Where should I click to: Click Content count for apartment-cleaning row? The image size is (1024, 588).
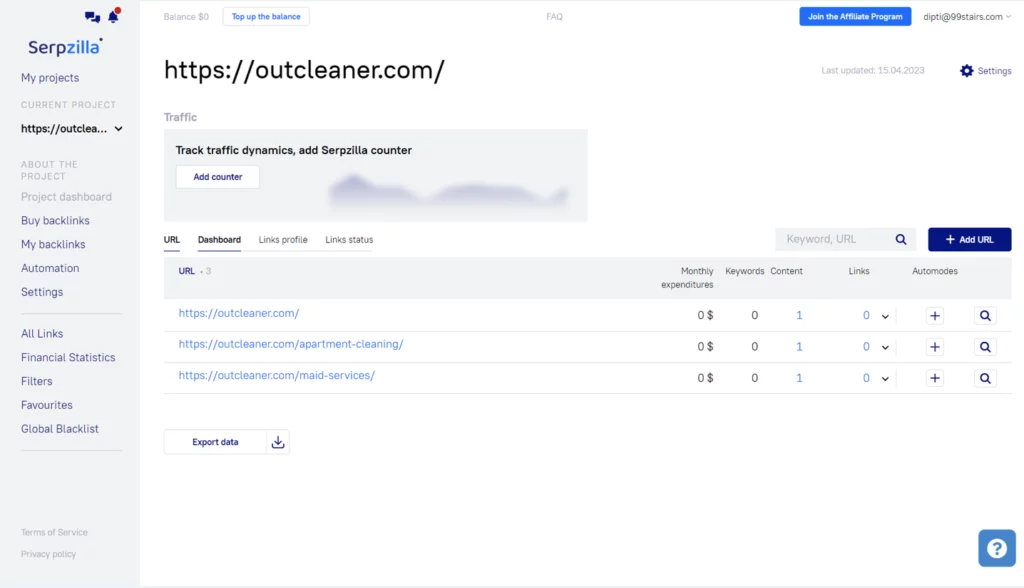(799, 347)
